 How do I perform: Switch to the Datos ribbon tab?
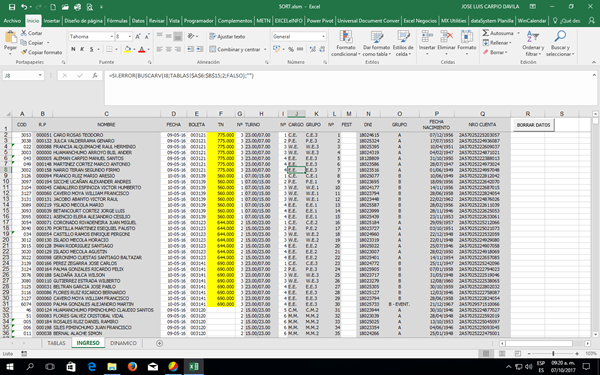138,21
